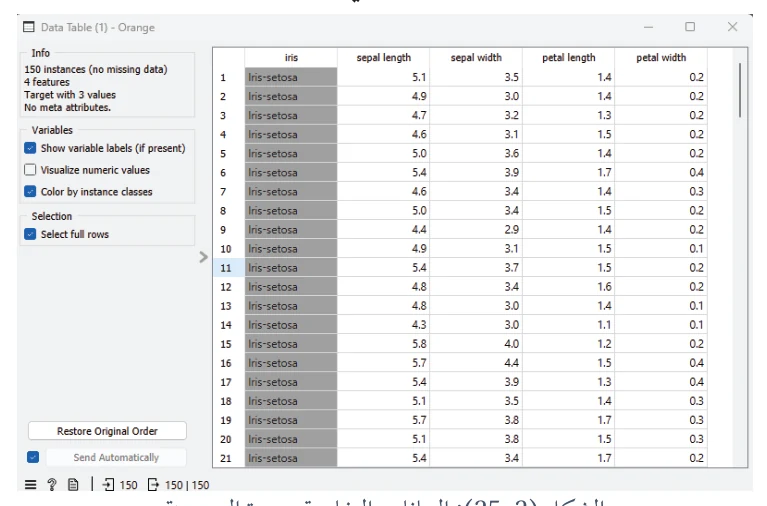Sort by sepal length column header
This screenshot has width=767, height=506.
383,57
